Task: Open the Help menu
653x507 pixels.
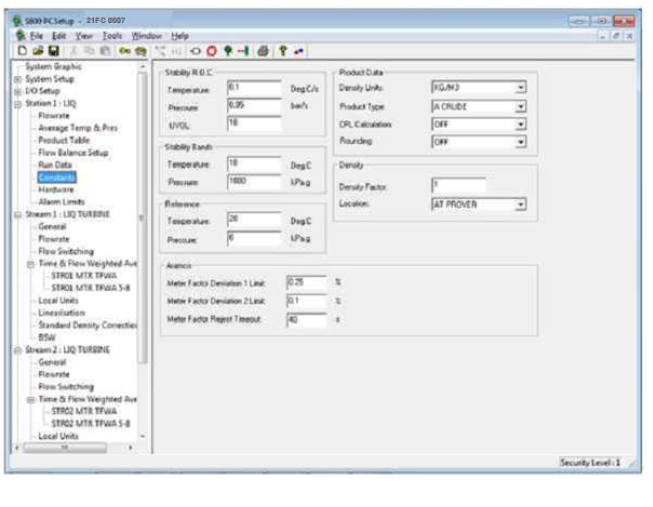Action: tap(180, 36)
